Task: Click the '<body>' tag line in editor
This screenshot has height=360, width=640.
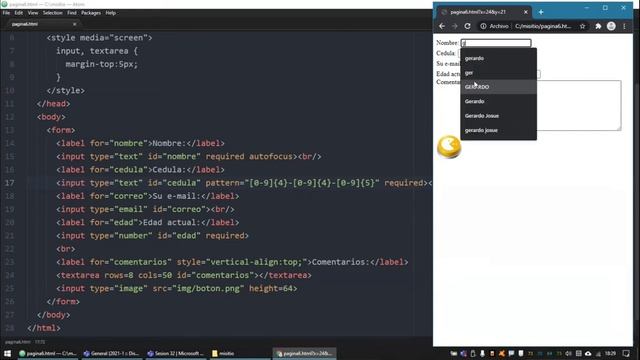Action: tap(51, 117)
